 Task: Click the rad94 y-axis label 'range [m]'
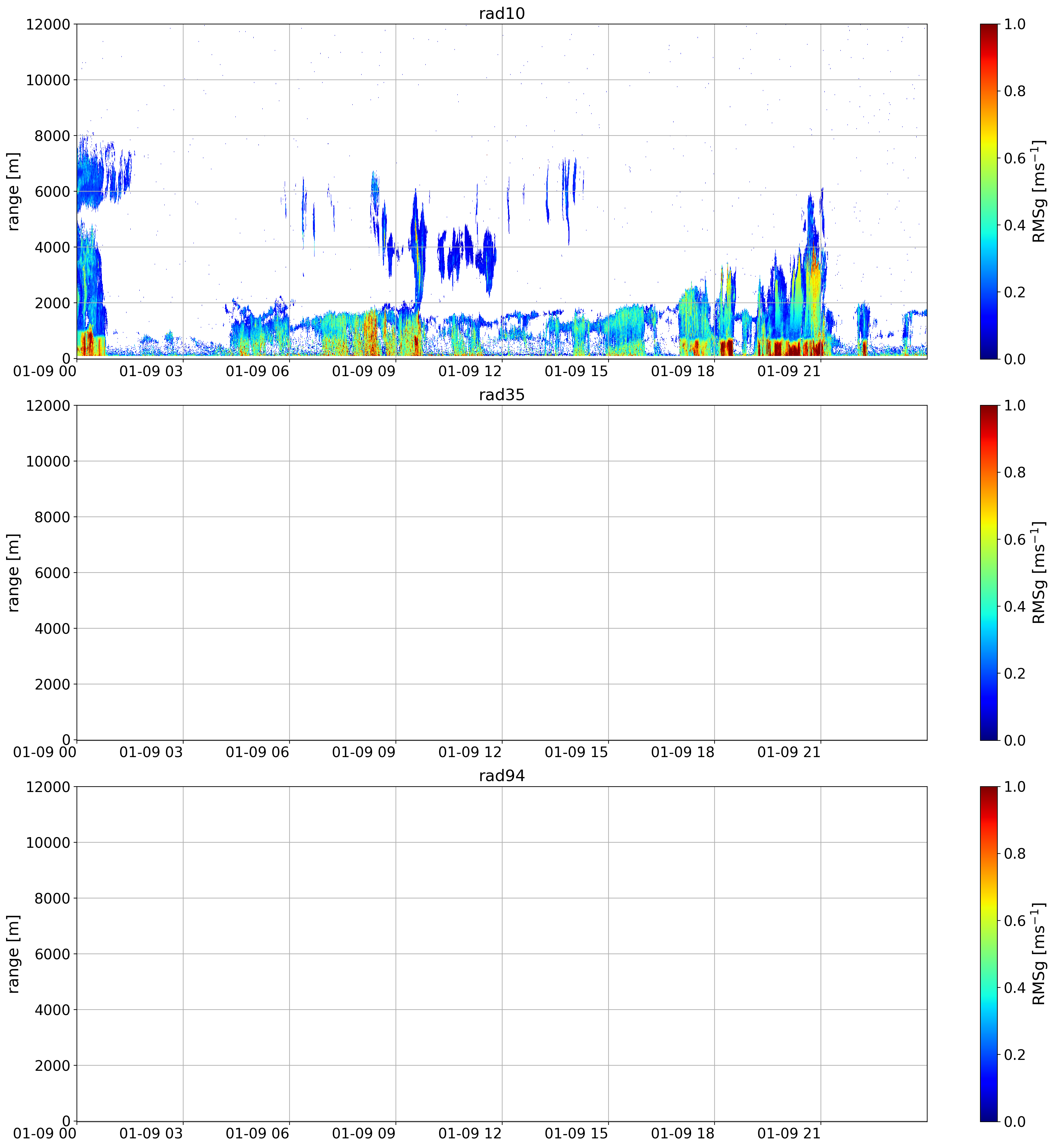pyautogui.click(x=13, y=954)
